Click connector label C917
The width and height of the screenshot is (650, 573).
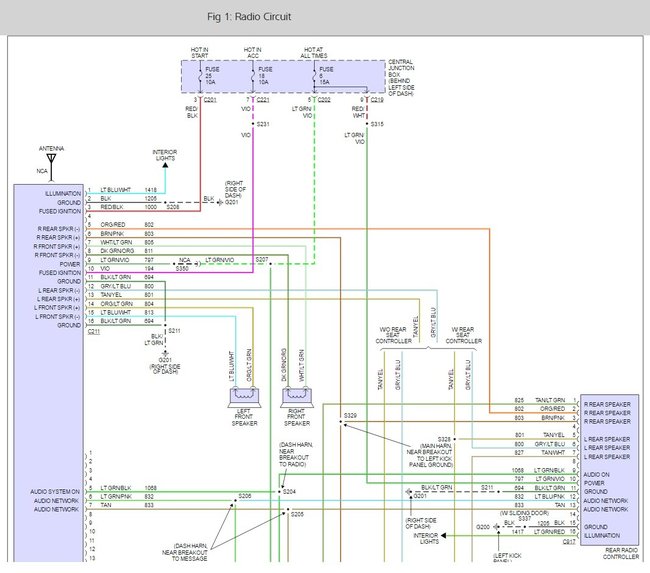569,542
